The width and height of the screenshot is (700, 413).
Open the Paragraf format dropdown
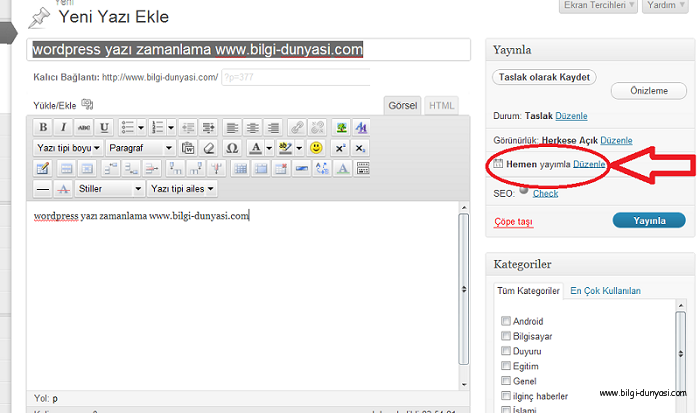tap(140, 148)
